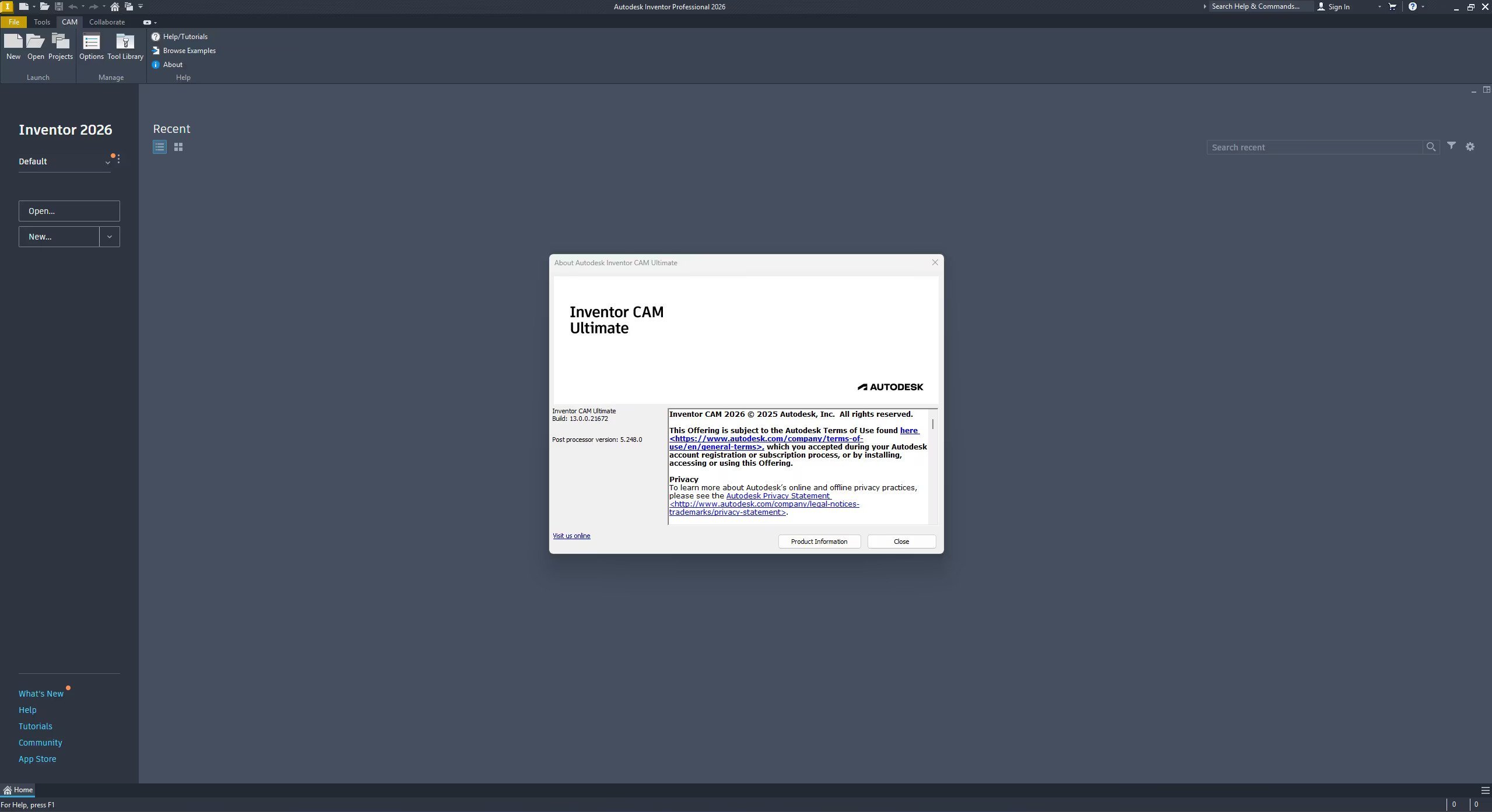Toggle the ribbon minimize button

[x=147, y=22]
